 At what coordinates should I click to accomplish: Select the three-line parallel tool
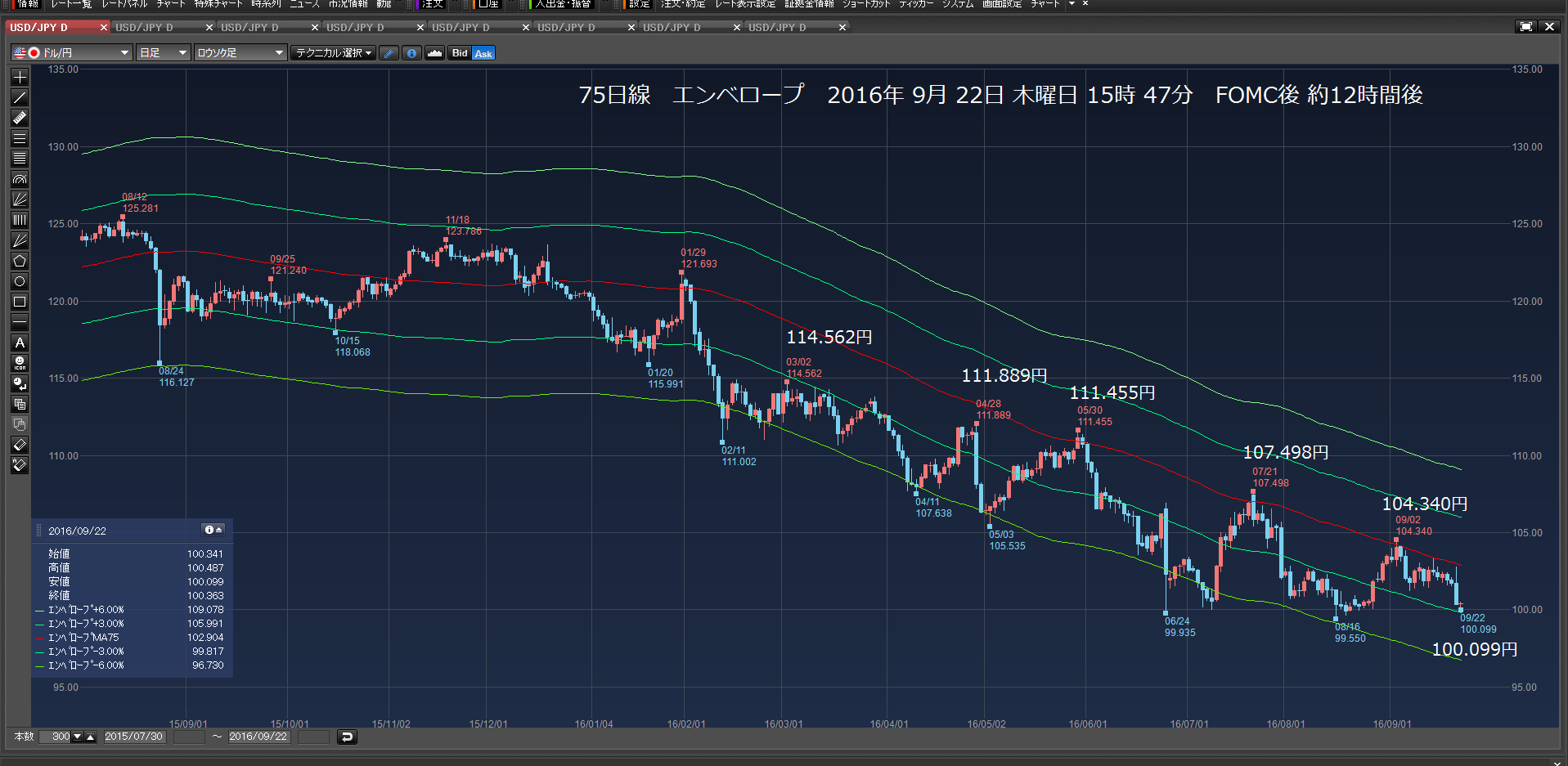pos(20,138)
